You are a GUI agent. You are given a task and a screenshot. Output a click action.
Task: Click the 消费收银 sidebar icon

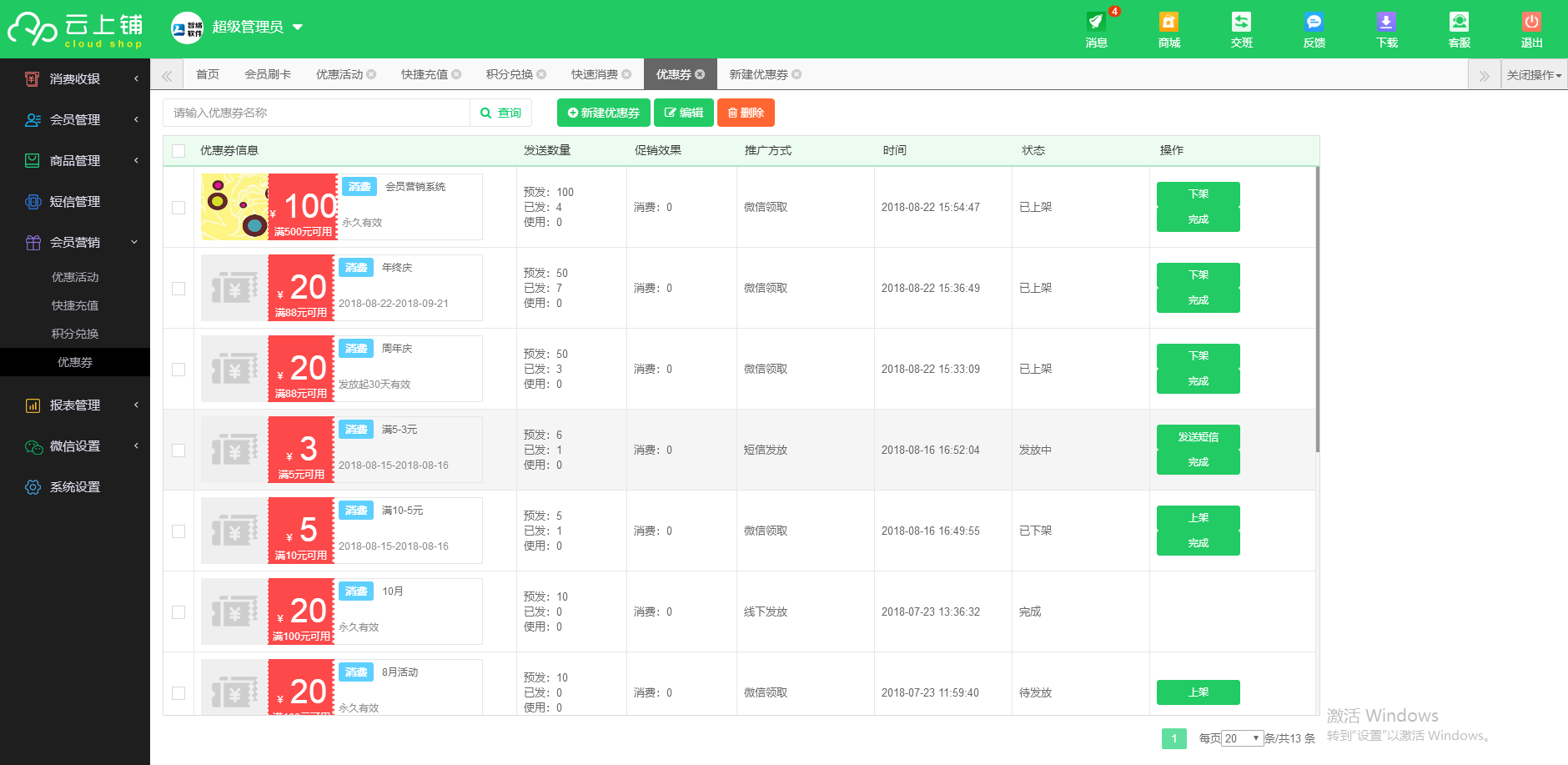coord(33,79)
